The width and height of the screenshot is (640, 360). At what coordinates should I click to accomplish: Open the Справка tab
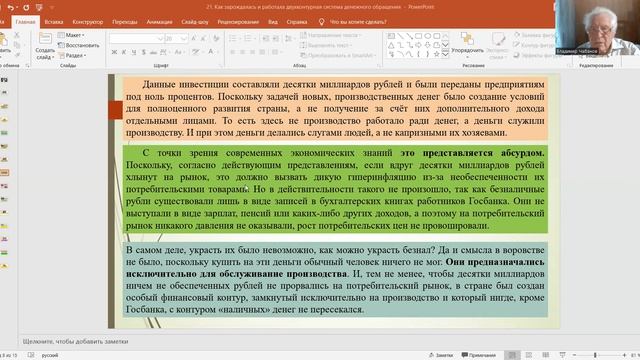point(297,22)
